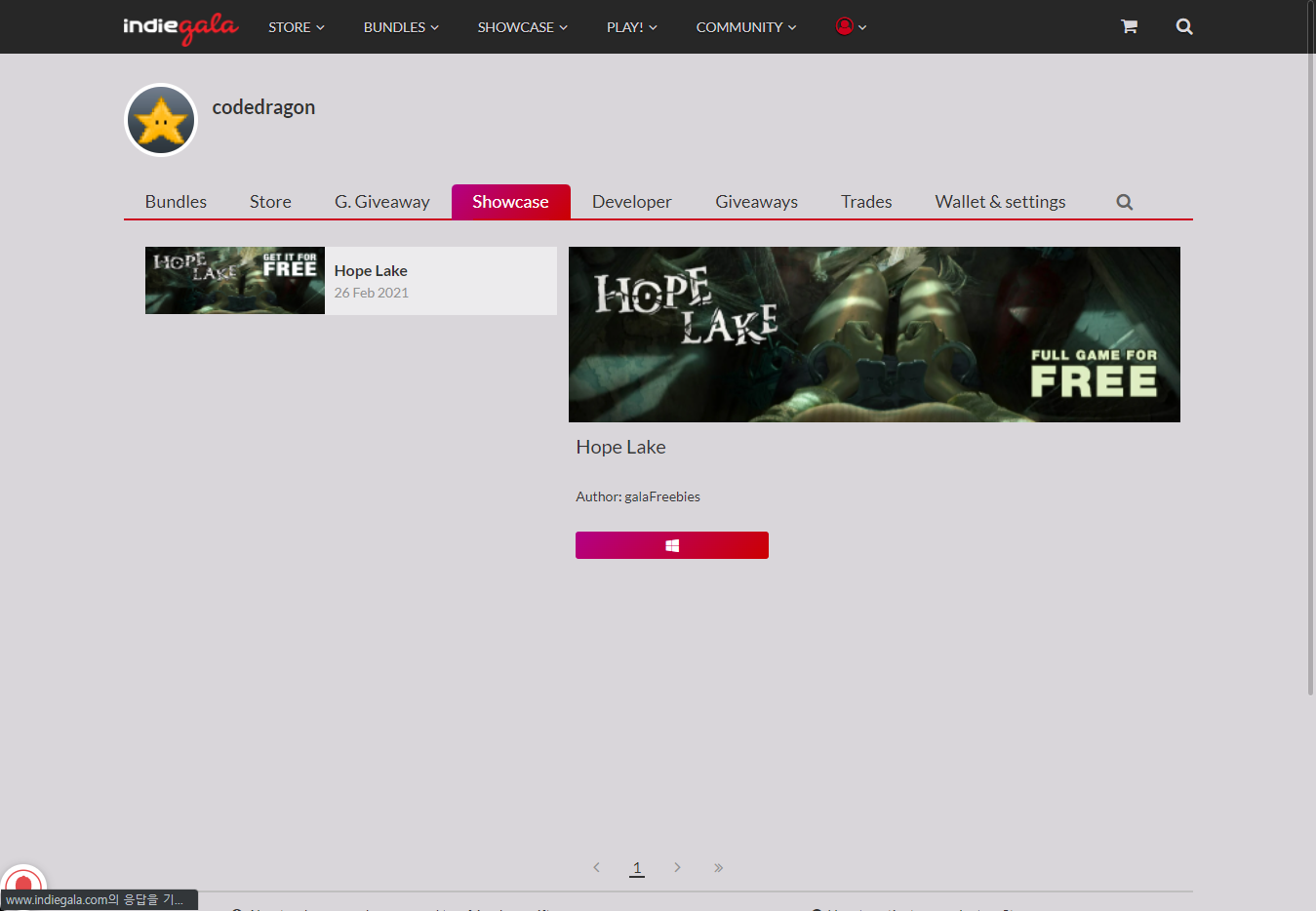Click the search icon in profile tabs
This screenshot has width=1316, height=911.
coord(1125,202)
